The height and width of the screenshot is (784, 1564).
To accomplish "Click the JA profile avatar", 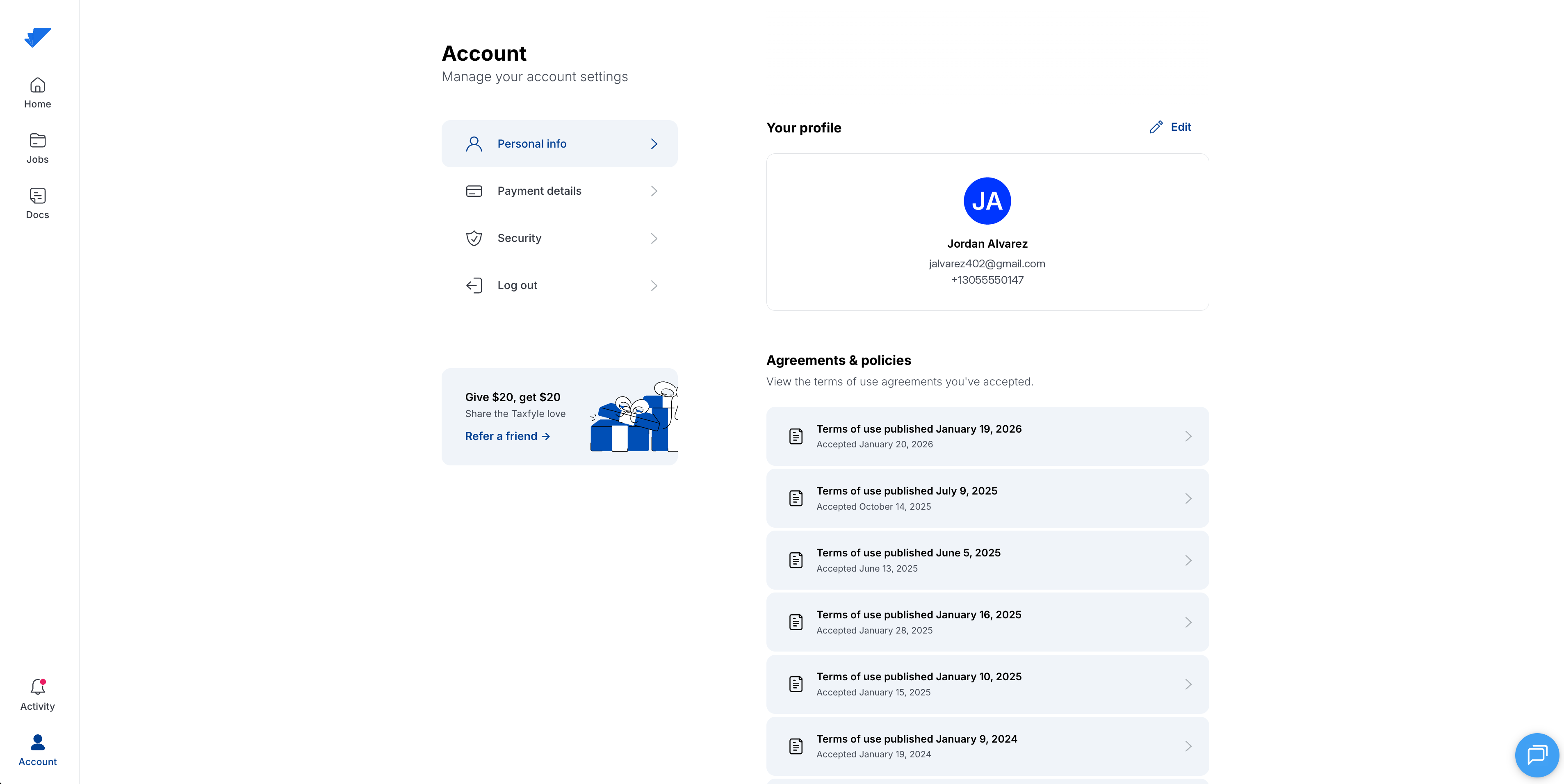I will click(987, 201).
